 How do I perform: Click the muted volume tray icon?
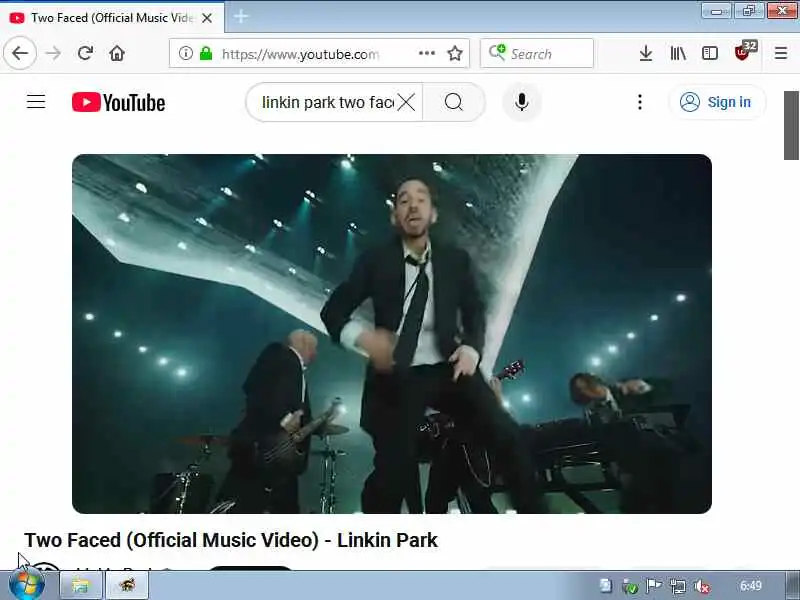click(x=702, y=586)
